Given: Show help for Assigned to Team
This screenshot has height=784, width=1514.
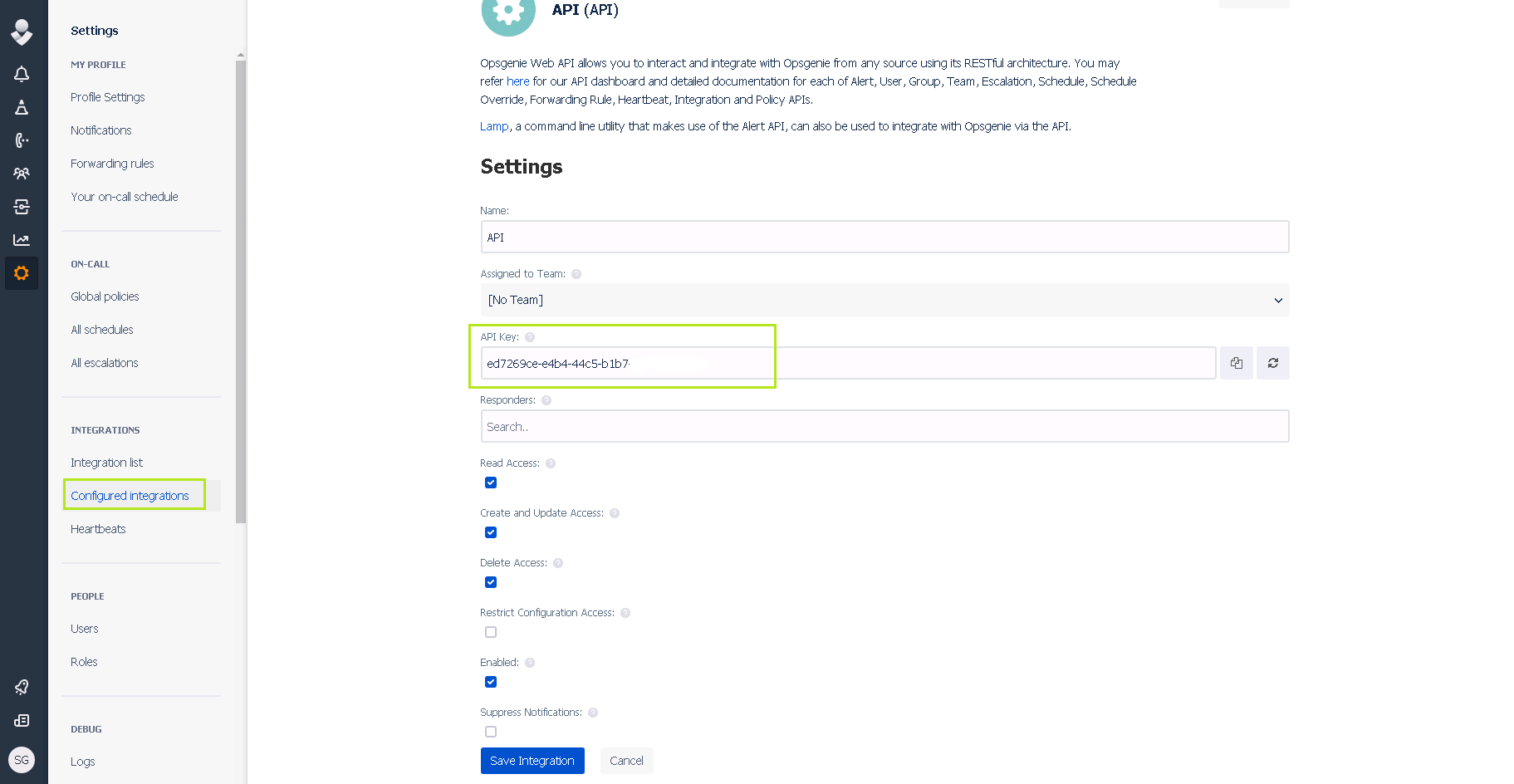Looking at the screenshot, I should coord(576,274).
